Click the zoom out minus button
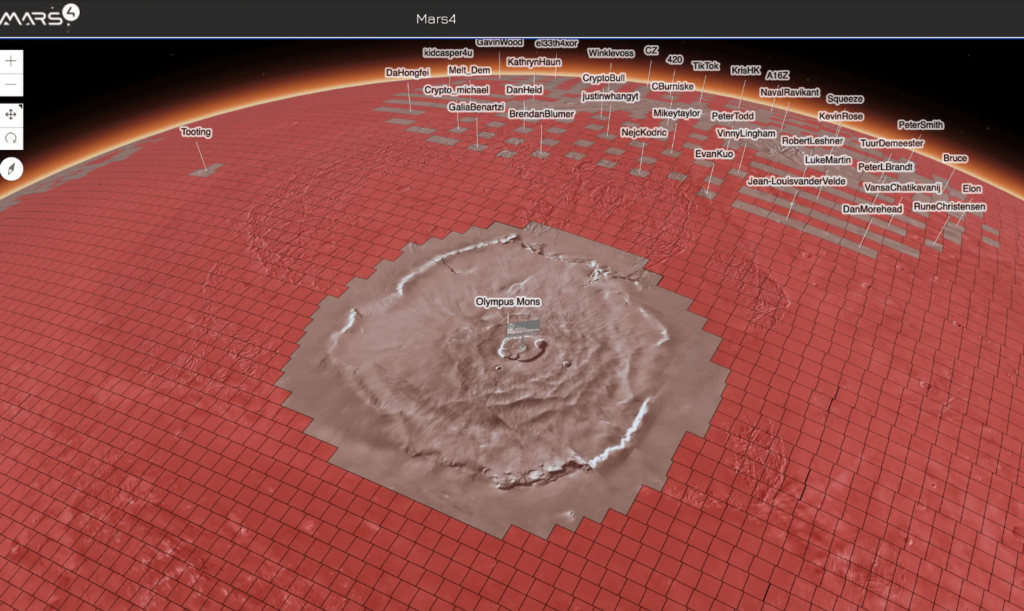 coord(11,86)
